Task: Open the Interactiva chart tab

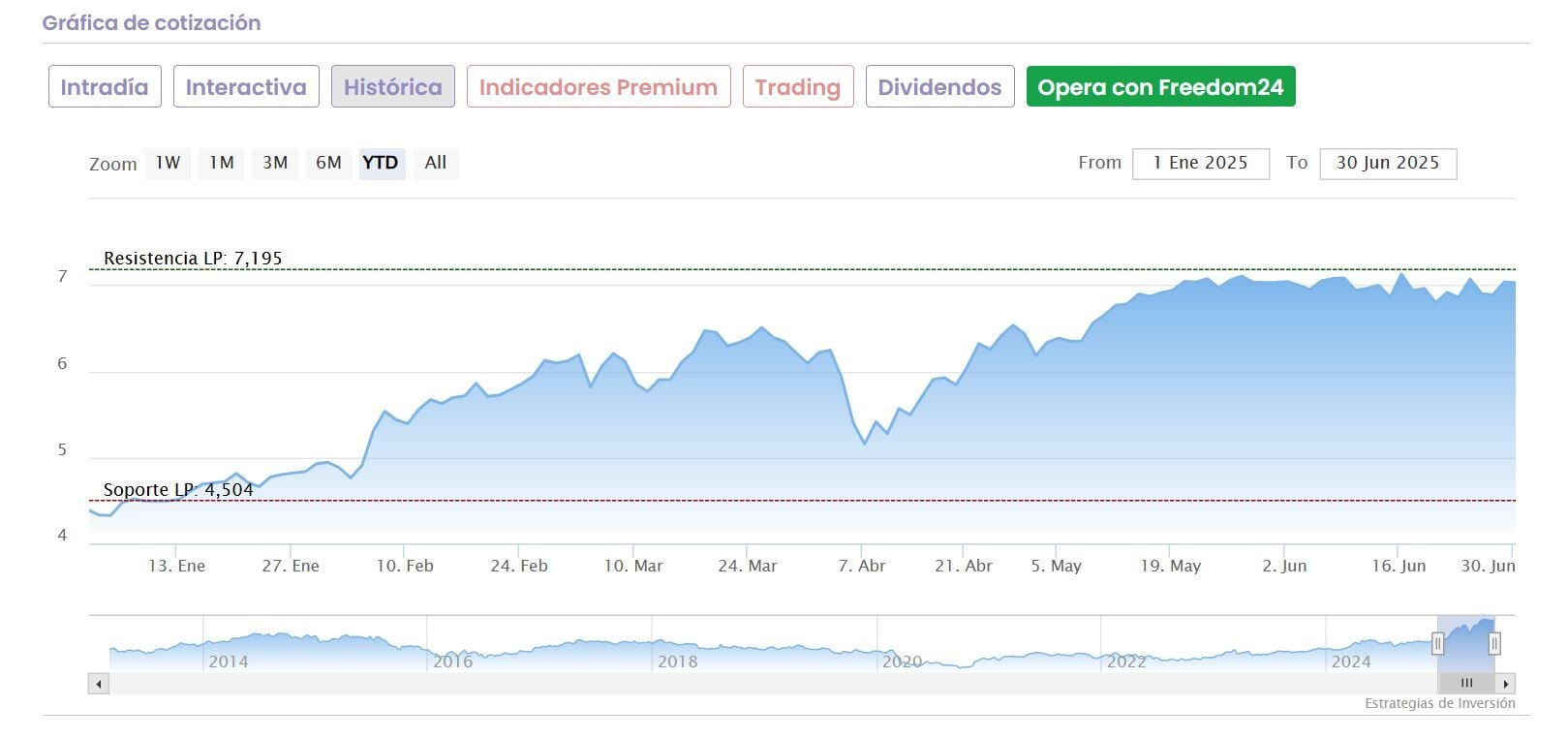Action: [246, 87]
